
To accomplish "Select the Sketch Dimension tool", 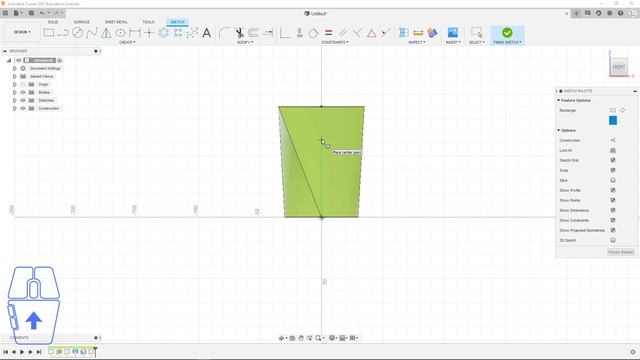I will point(135,33).
